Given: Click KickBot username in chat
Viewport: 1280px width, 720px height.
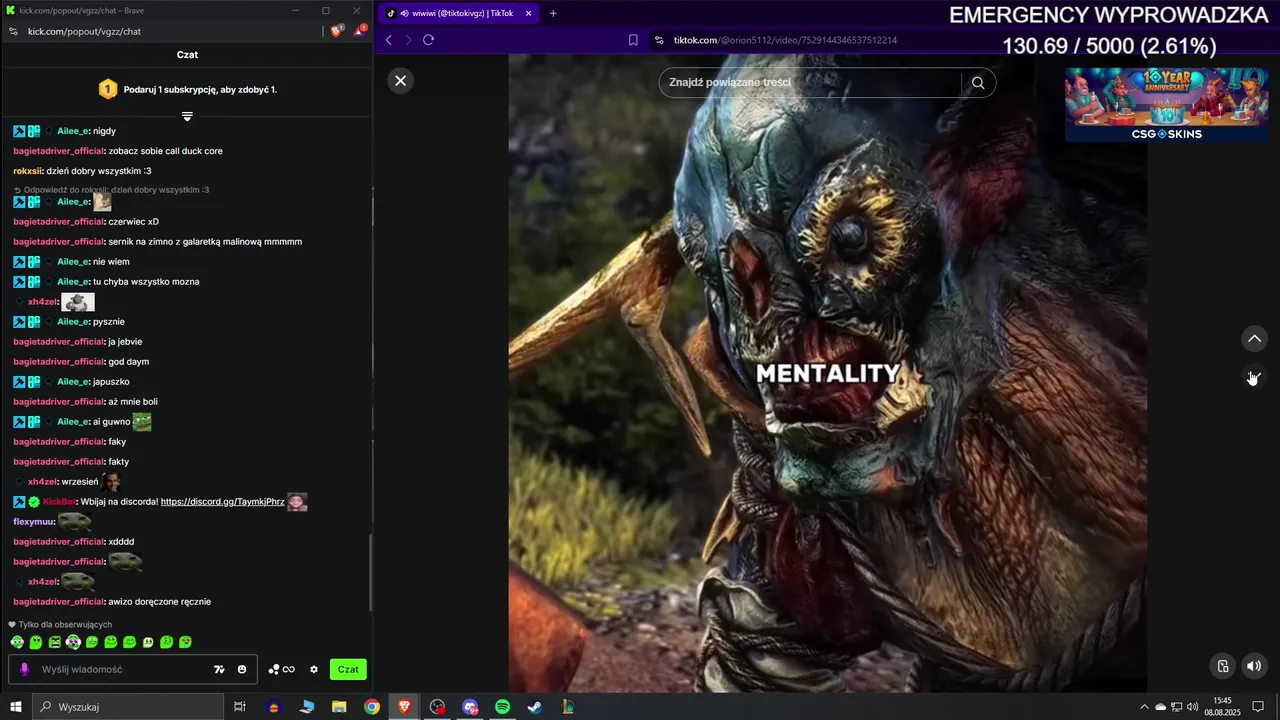Looking at the screenshot, I should [x=59, y=501].
